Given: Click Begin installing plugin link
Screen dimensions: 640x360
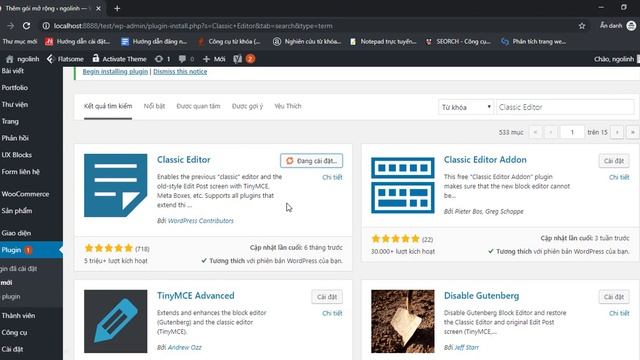Looking at the screenshot, I should tap(115, 71).
